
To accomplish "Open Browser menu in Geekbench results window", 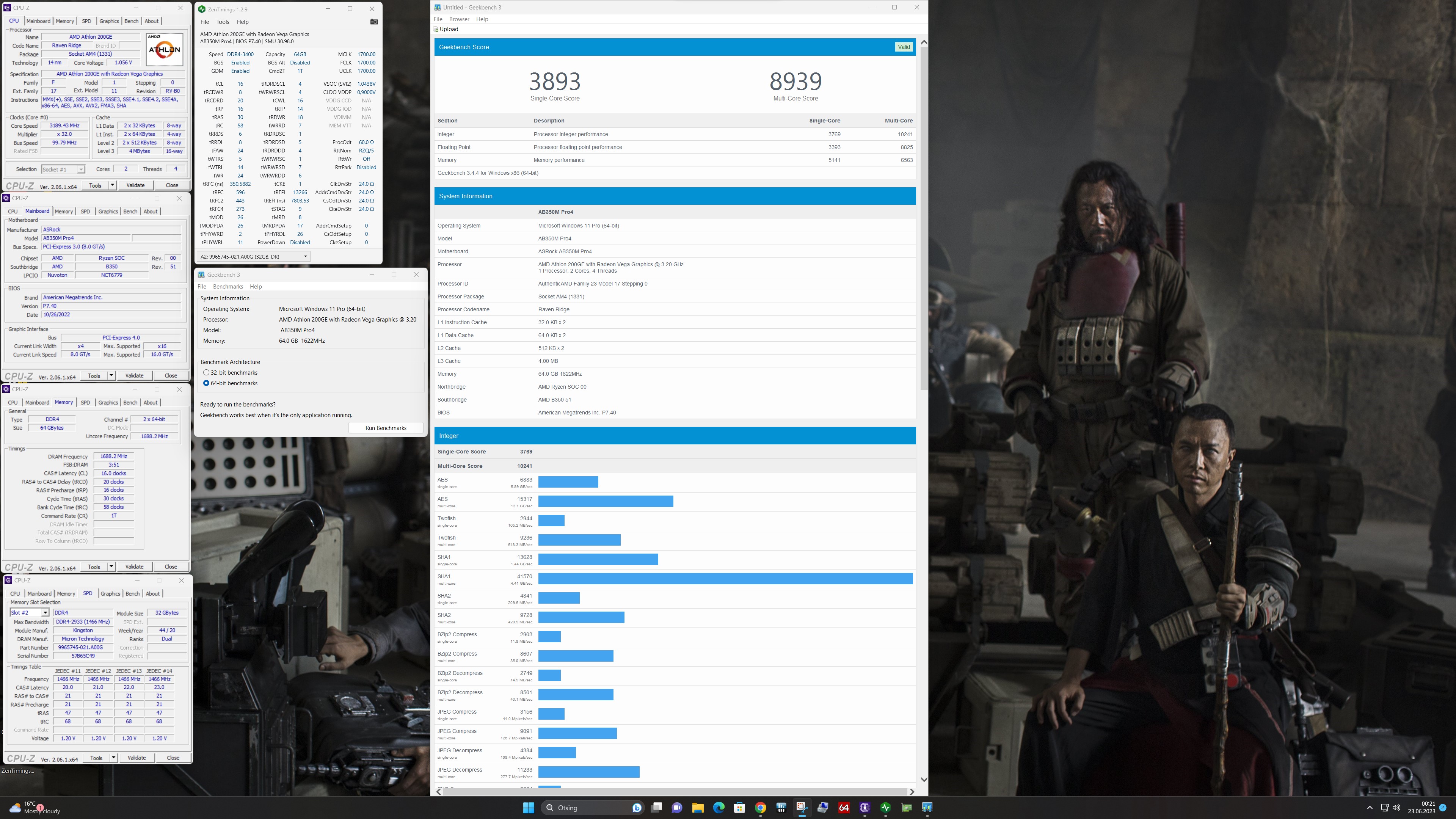I will (459, 19).
